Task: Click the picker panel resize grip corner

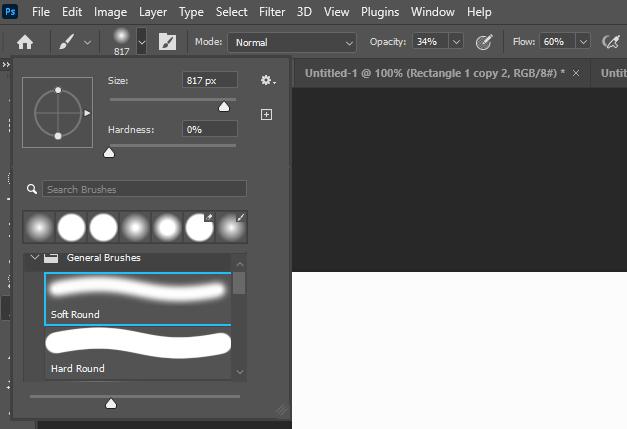Action: (x=282, y=410)
